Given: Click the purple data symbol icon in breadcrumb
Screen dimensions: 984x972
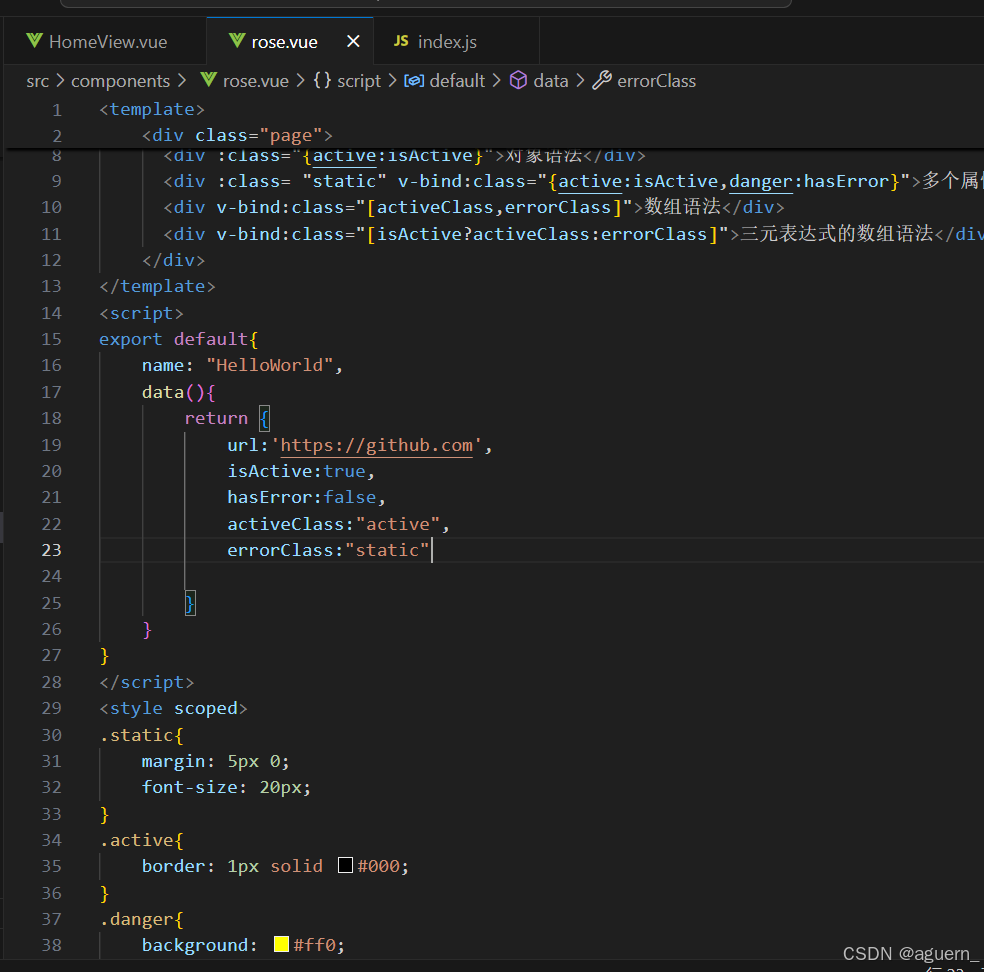Looking at the screenshot, I should click(x=519, y=81).
